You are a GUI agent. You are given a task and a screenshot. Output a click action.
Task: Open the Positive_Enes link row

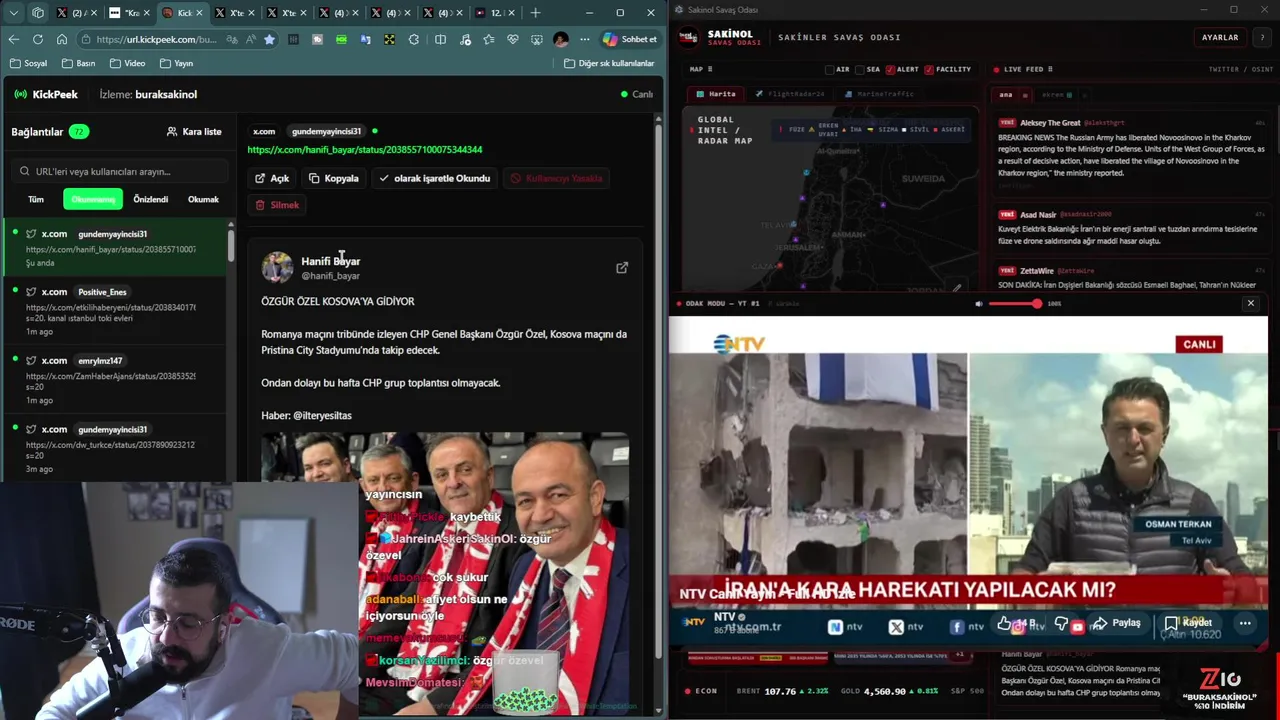pyautogui.click(x=115, y=310)
